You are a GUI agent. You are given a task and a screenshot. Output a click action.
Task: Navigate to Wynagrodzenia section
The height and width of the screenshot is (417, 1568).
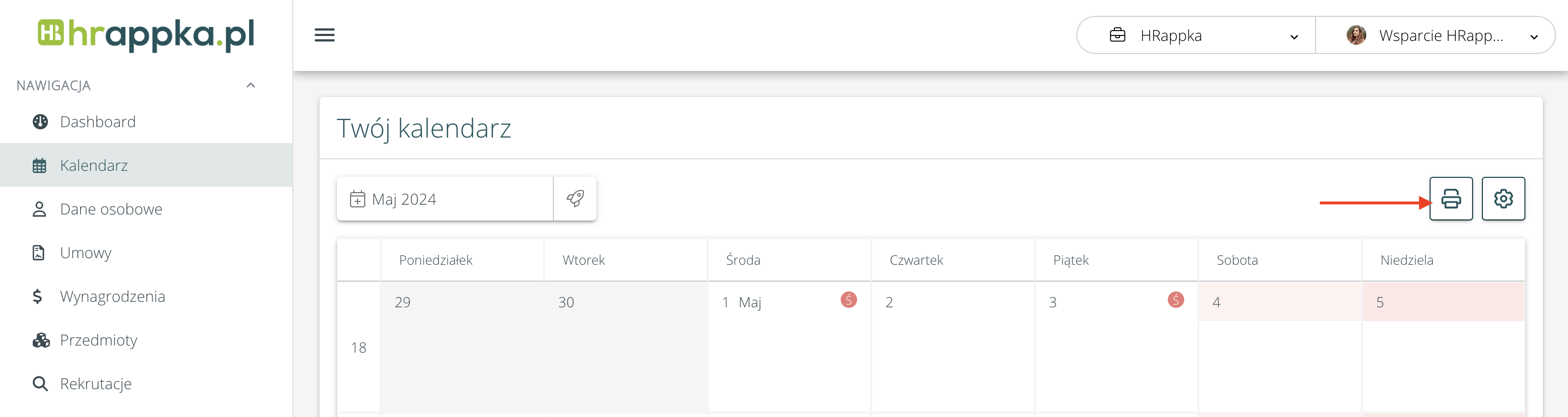(113, 296)
